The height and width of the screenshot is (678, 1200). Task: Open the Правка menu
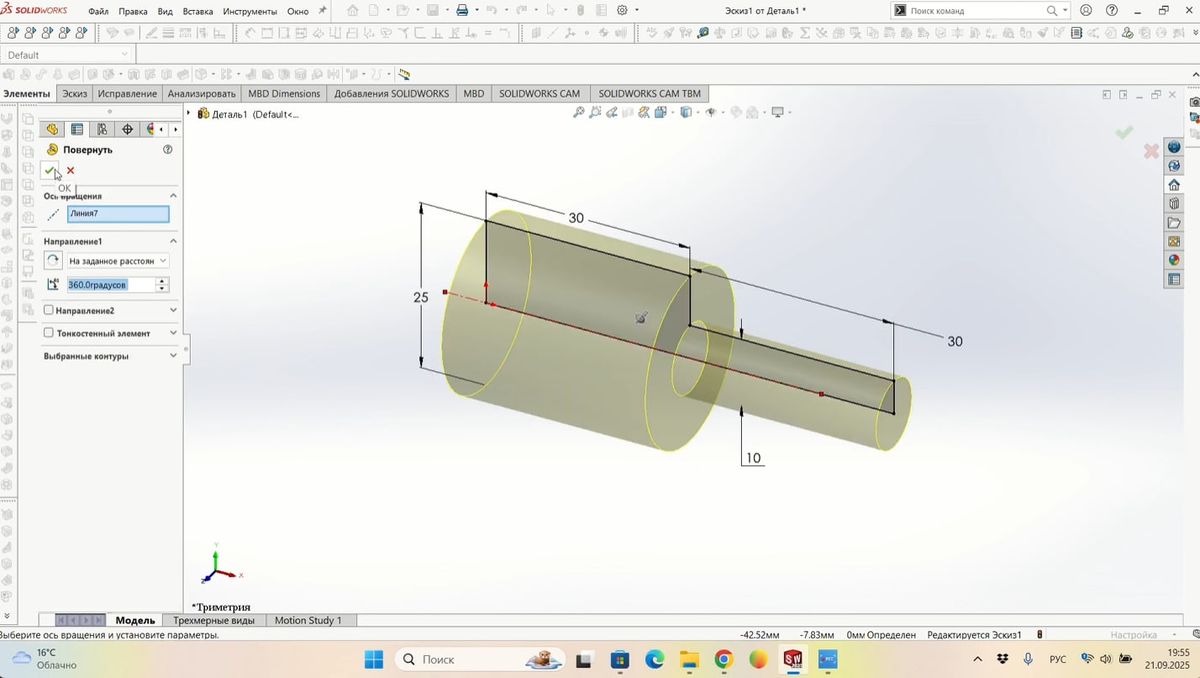pos(133,11)
